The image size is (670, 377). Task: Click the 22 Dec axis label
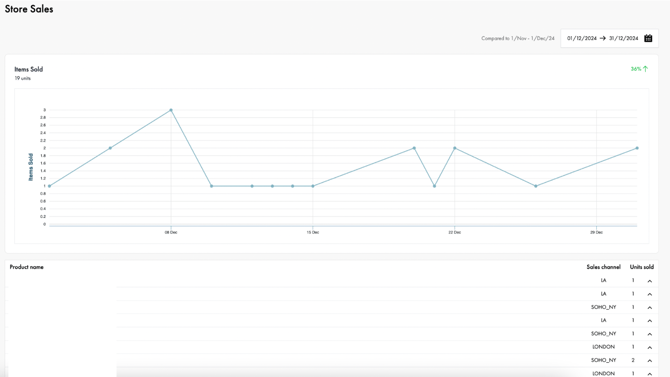click(x=455, y=233)
